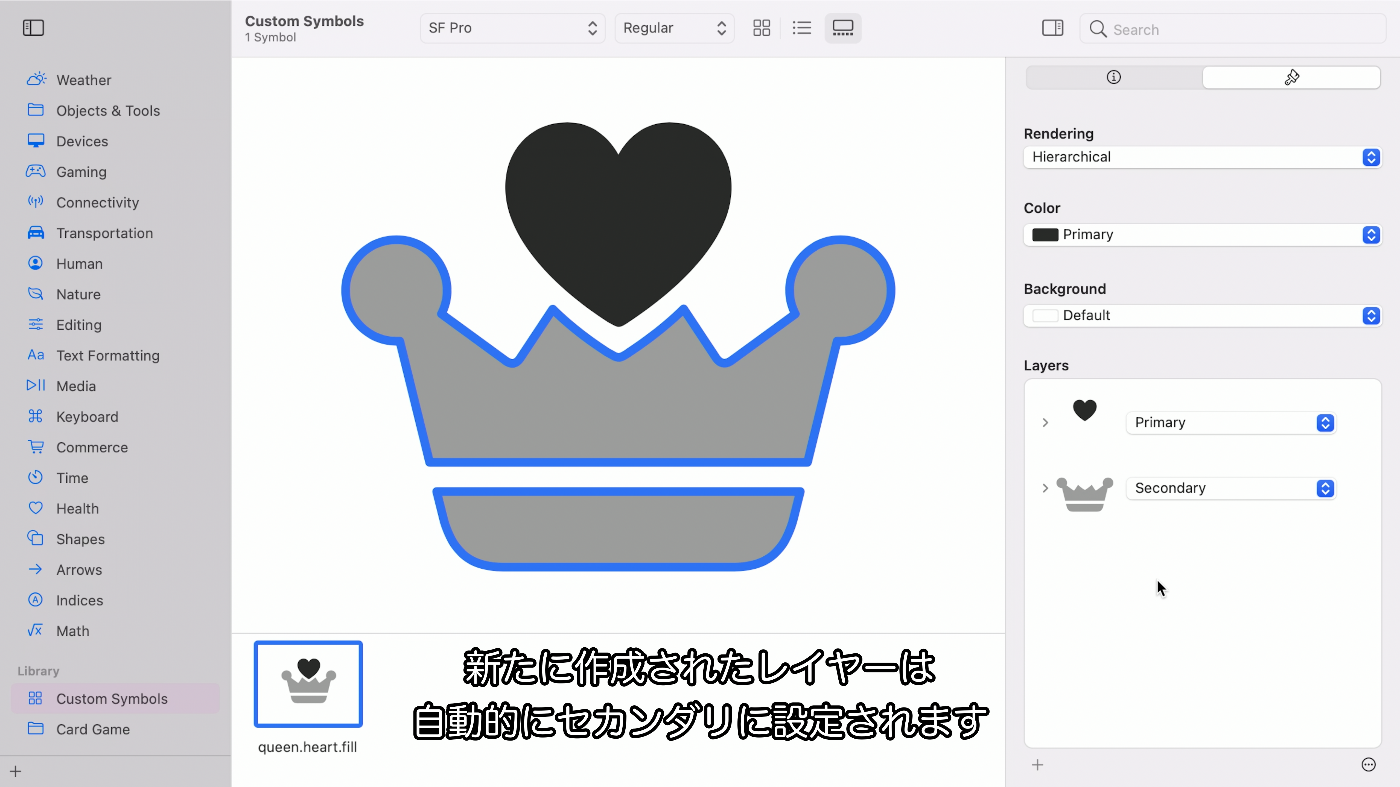Switch to the Info inspector tab
Viewport: 1400px width, 787px height.
point(1114,77)
